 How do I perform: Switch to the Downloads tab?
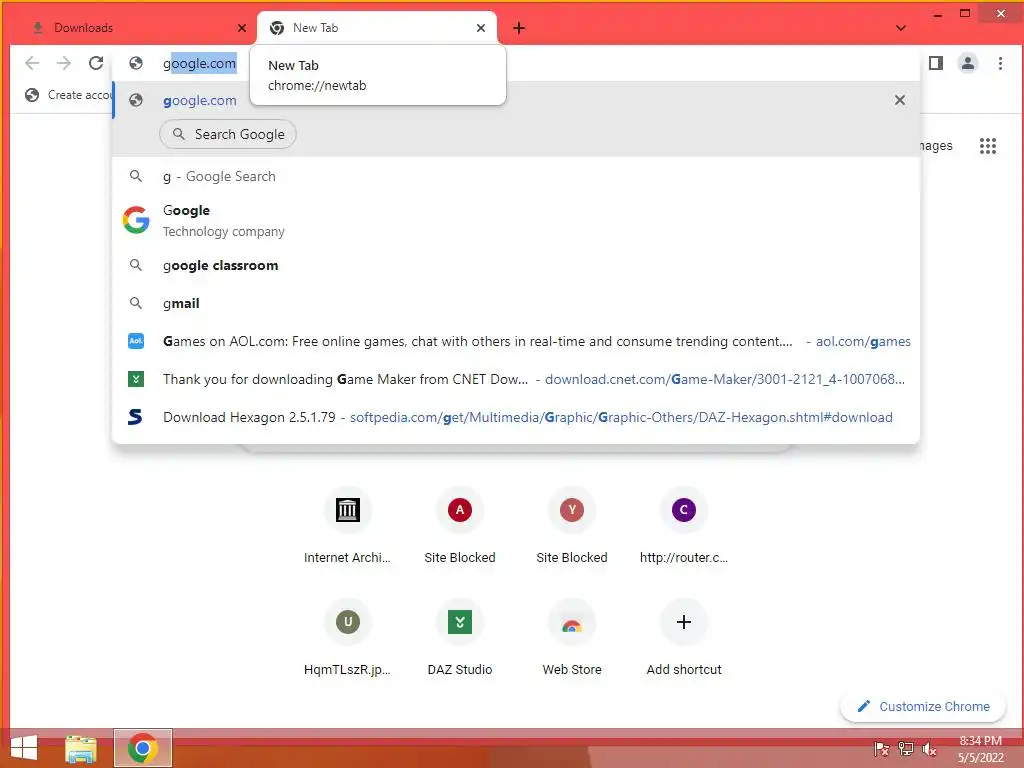[134, 28]
